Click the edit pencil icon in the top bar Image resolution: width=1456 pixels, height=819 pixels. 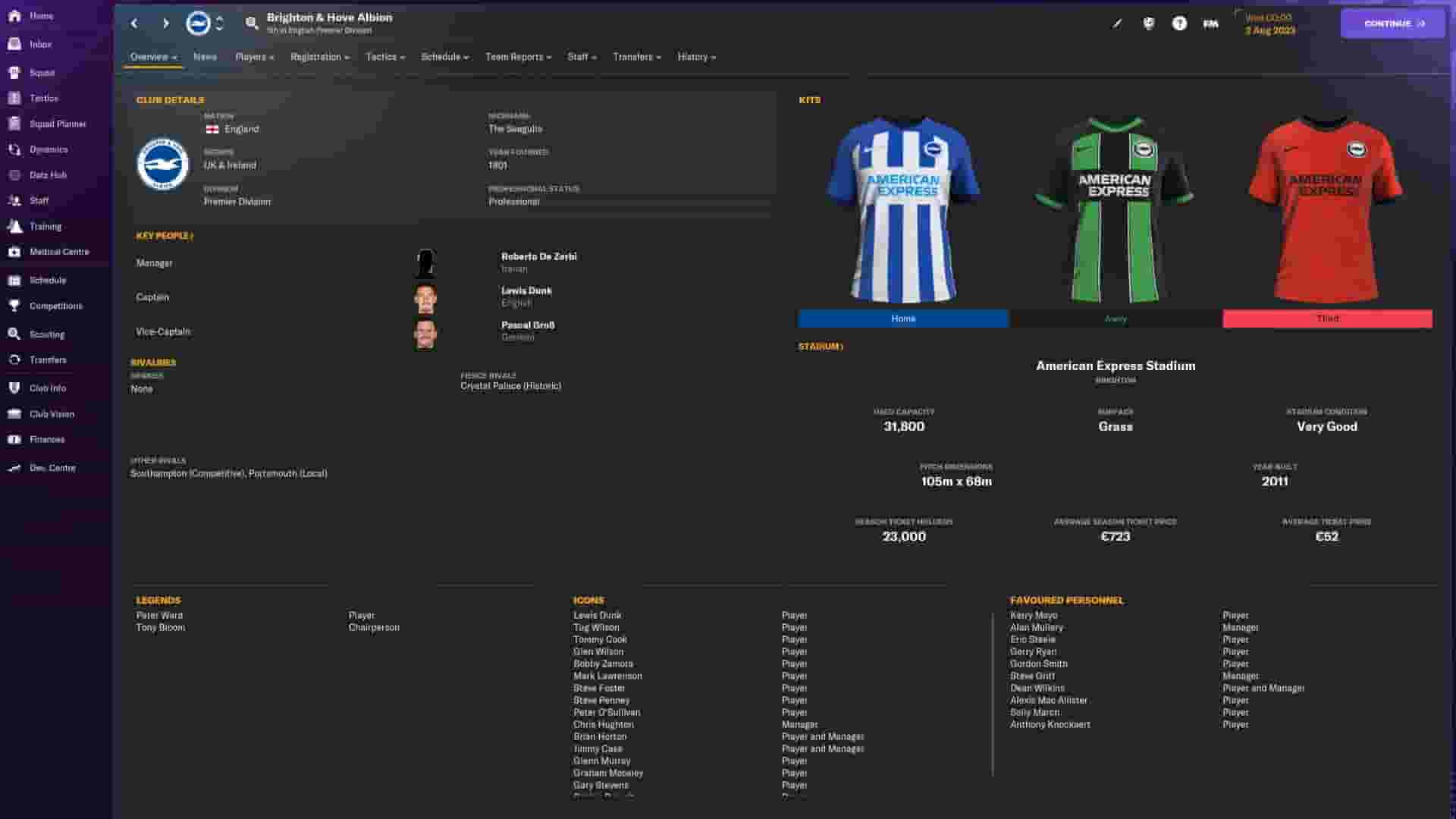point(1116,24)
